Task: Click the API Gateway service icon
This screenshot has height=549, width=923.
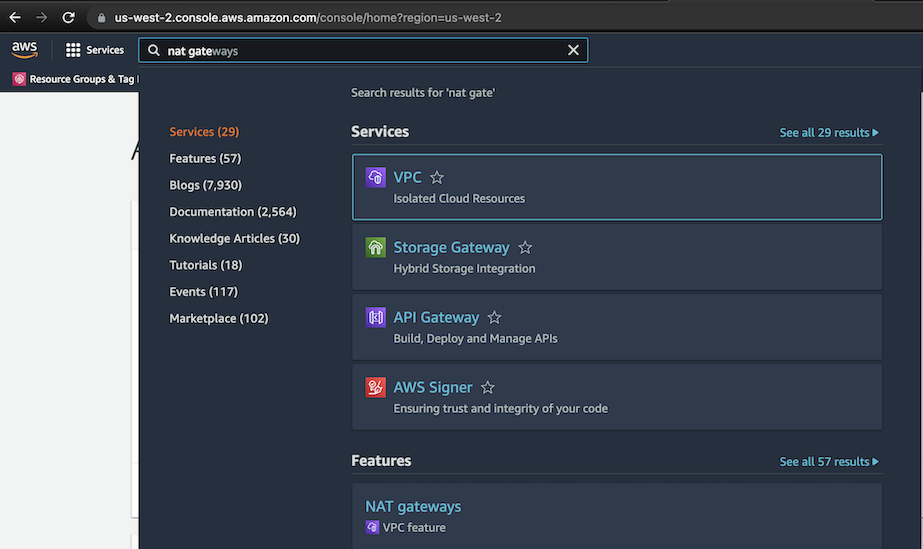Action: tap(376, 318)
